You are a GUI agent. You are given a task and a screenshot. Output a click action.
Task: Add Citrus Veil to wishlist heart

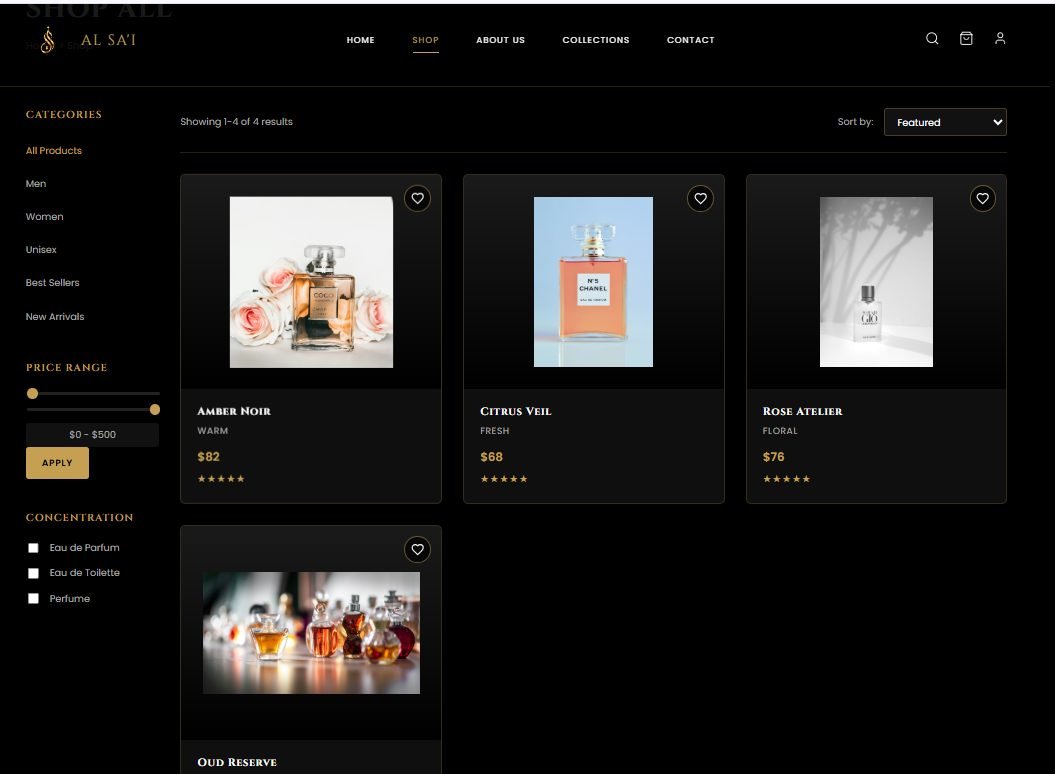tap(700, 199)
